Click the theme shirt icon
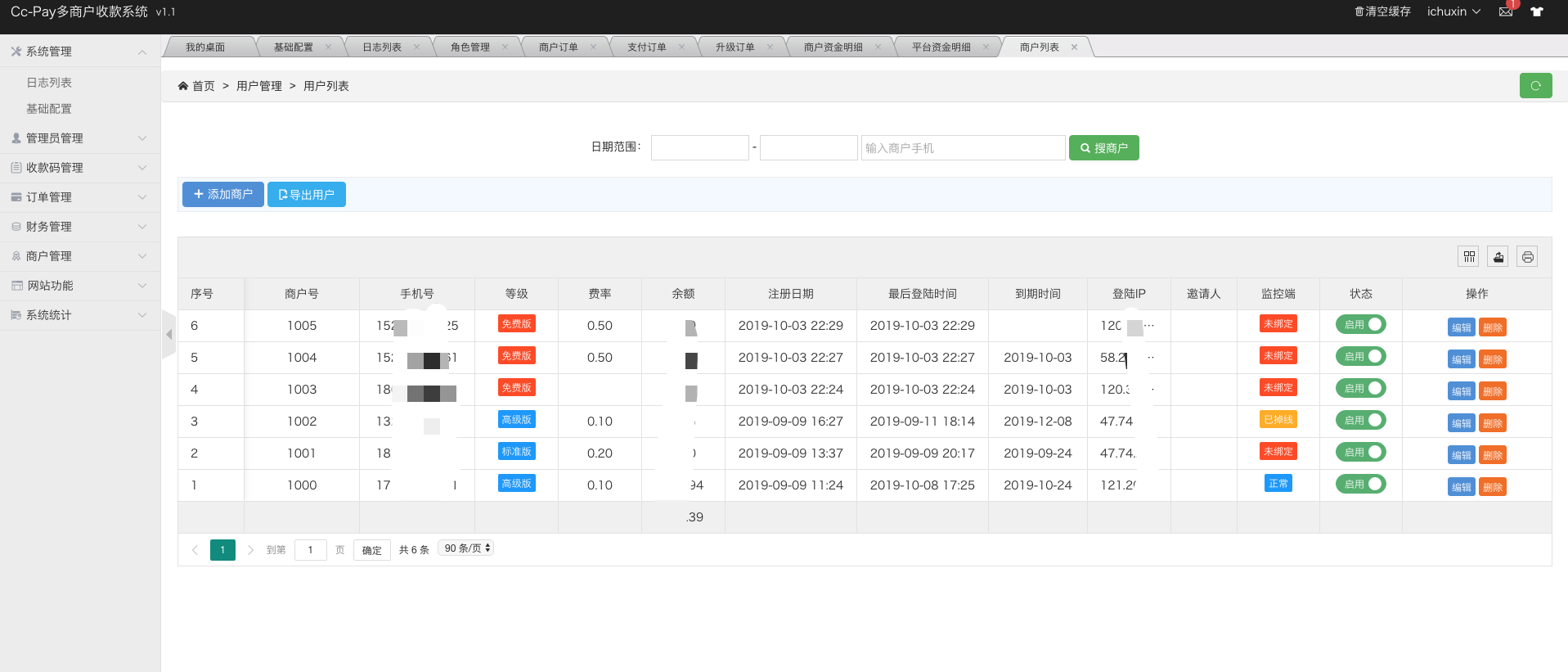Image resolution: width=1568 pixels, height=672 pixels. point(1537,11)
